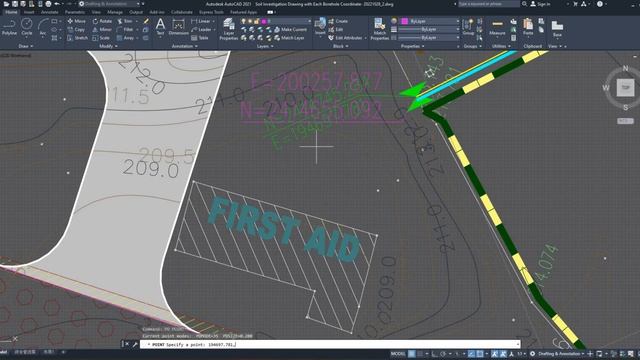
Task: Activate the Rotate tool
Action: (102, 21)
